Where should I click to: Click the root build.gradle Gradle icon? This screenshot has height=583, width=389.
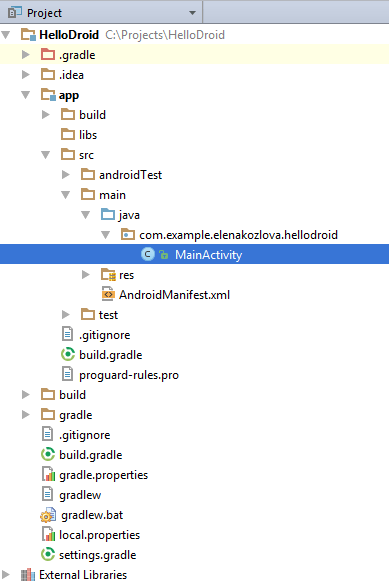pyautogui.click(x=48, y=454)
